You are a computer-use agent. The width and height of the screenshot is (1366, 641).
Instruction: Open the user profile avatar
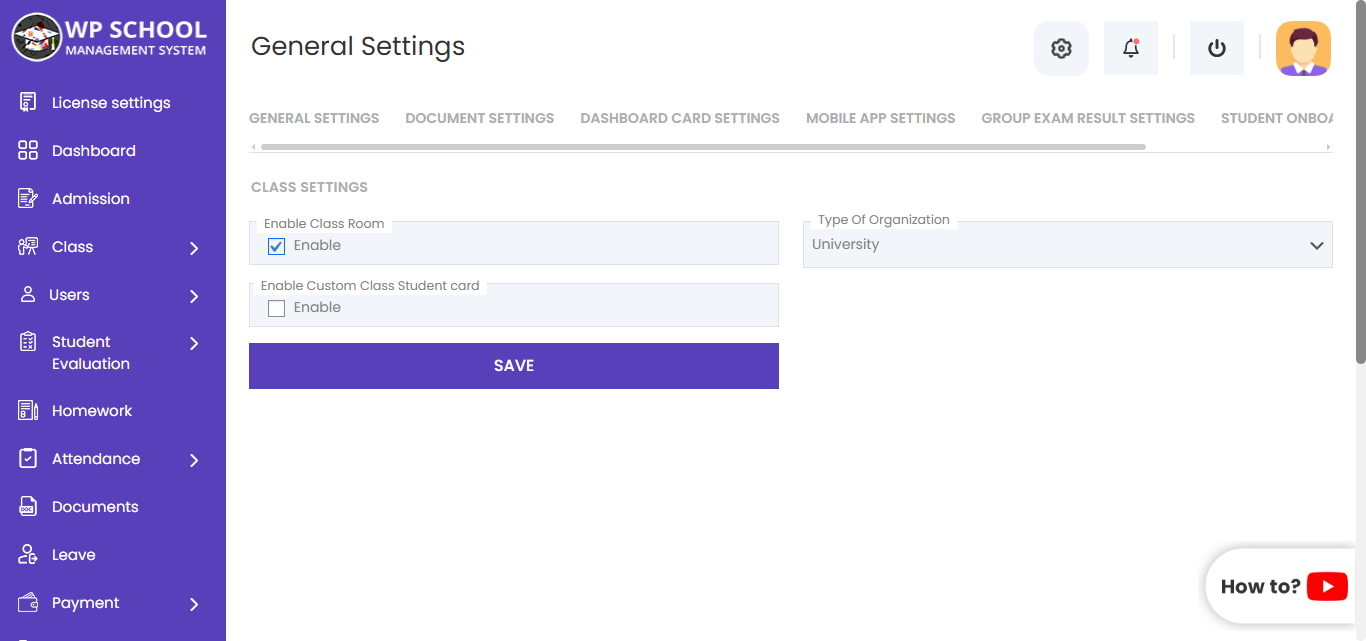click(x=1303, y=48)
